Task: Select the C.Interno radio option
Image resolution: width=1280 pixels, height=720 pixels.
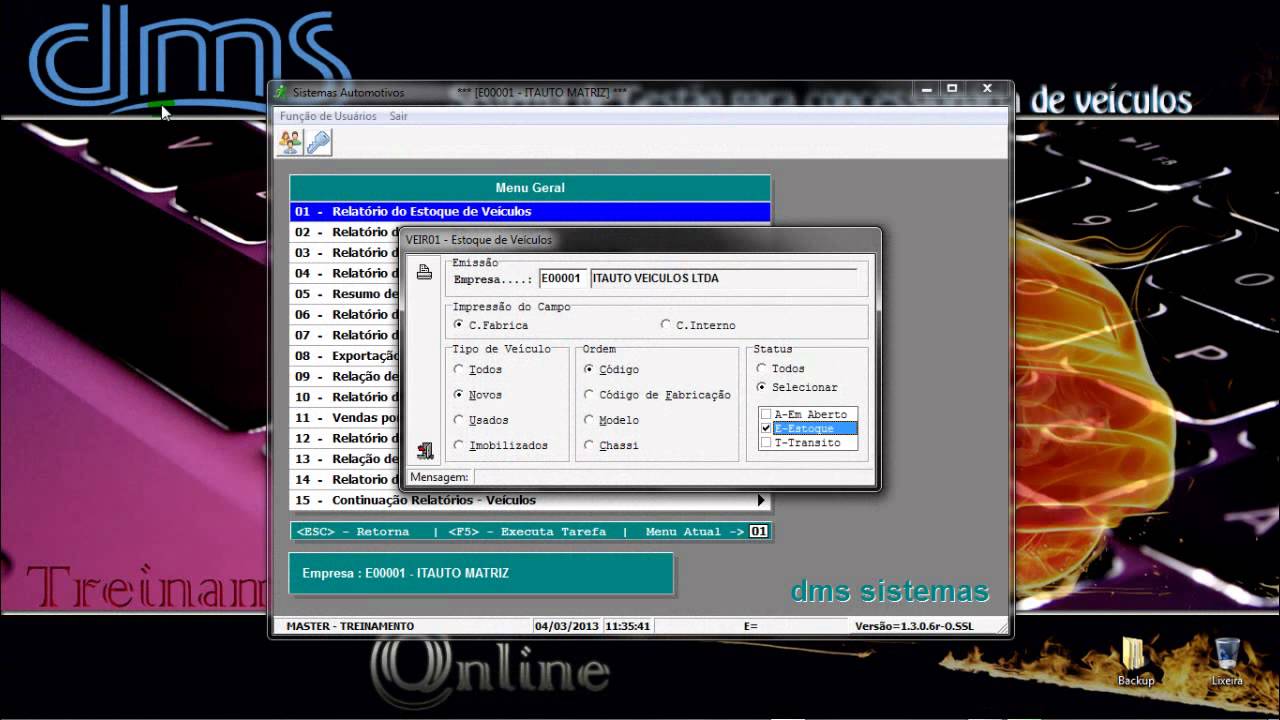Action: (698, 325)
